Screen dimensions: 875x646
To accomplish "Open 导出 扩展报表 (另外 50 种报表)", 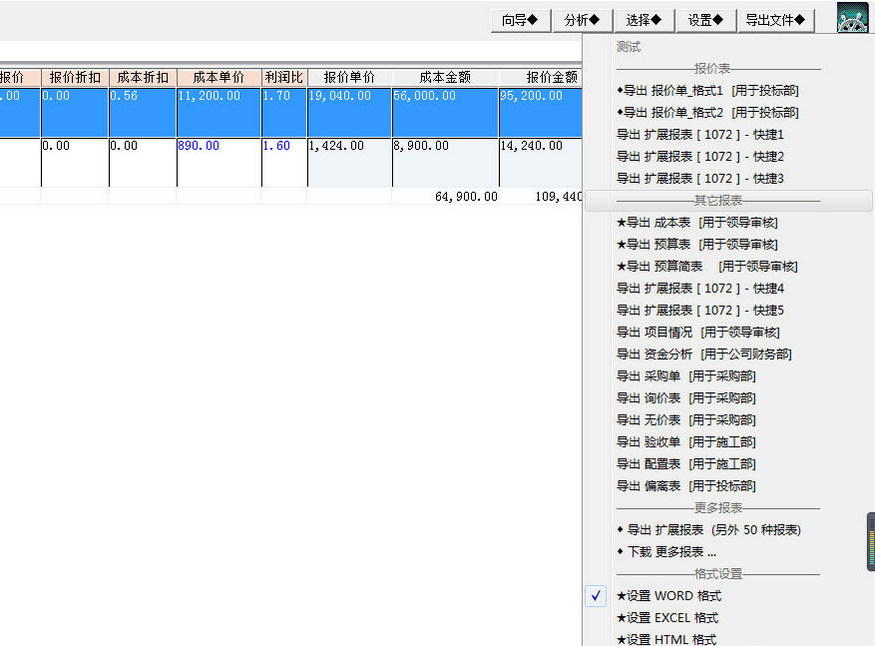I will pyautogui.click(x=709, y=530).
